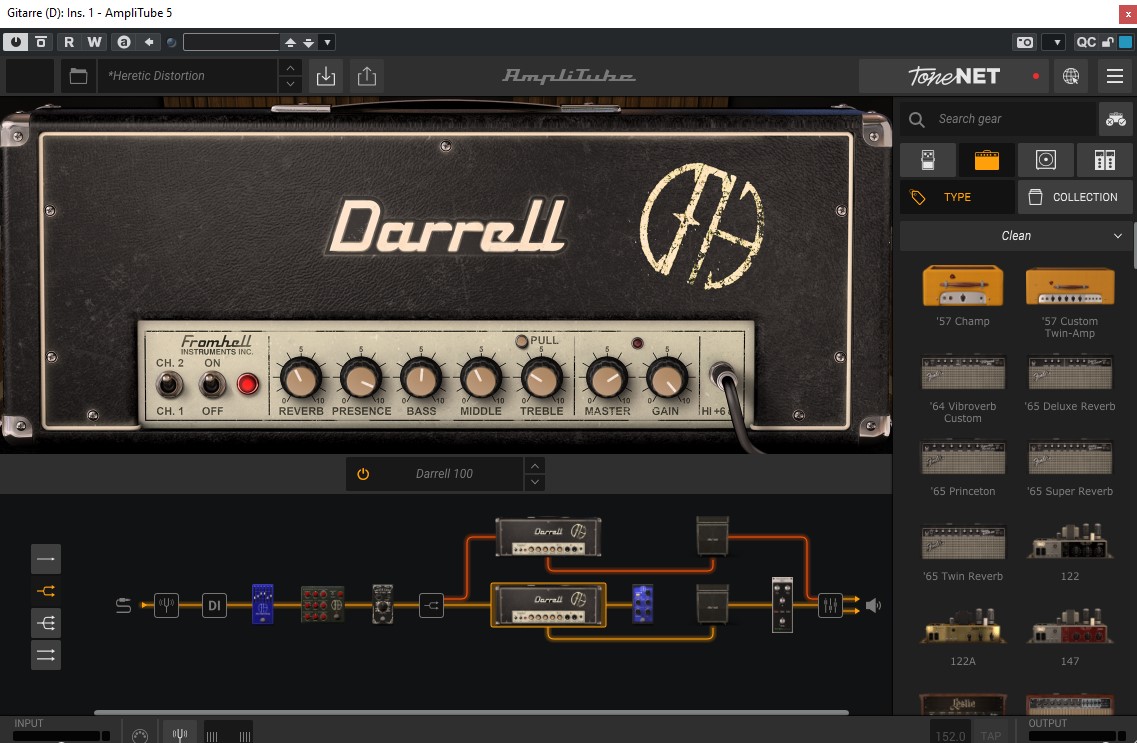Click the GAIN knob on amp
Screen dimensions: 1137x743
[x=665, y=379]
